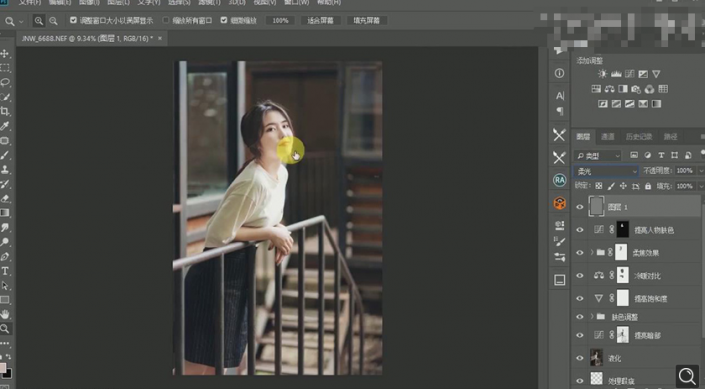Hide the 图层 1 layer
The image size is (705, 389).
tap(580, 207)
